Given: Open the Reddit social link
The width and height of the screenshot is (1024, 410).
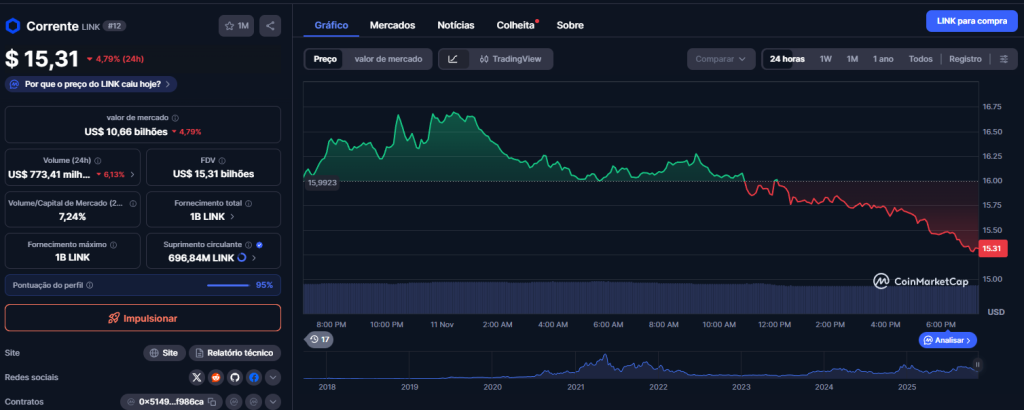Looking at the screenshot, I should click(216, 378).
